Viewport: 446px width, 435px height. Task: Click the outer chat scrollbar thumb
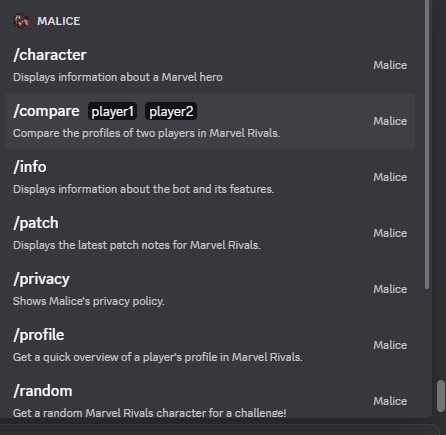441,396
